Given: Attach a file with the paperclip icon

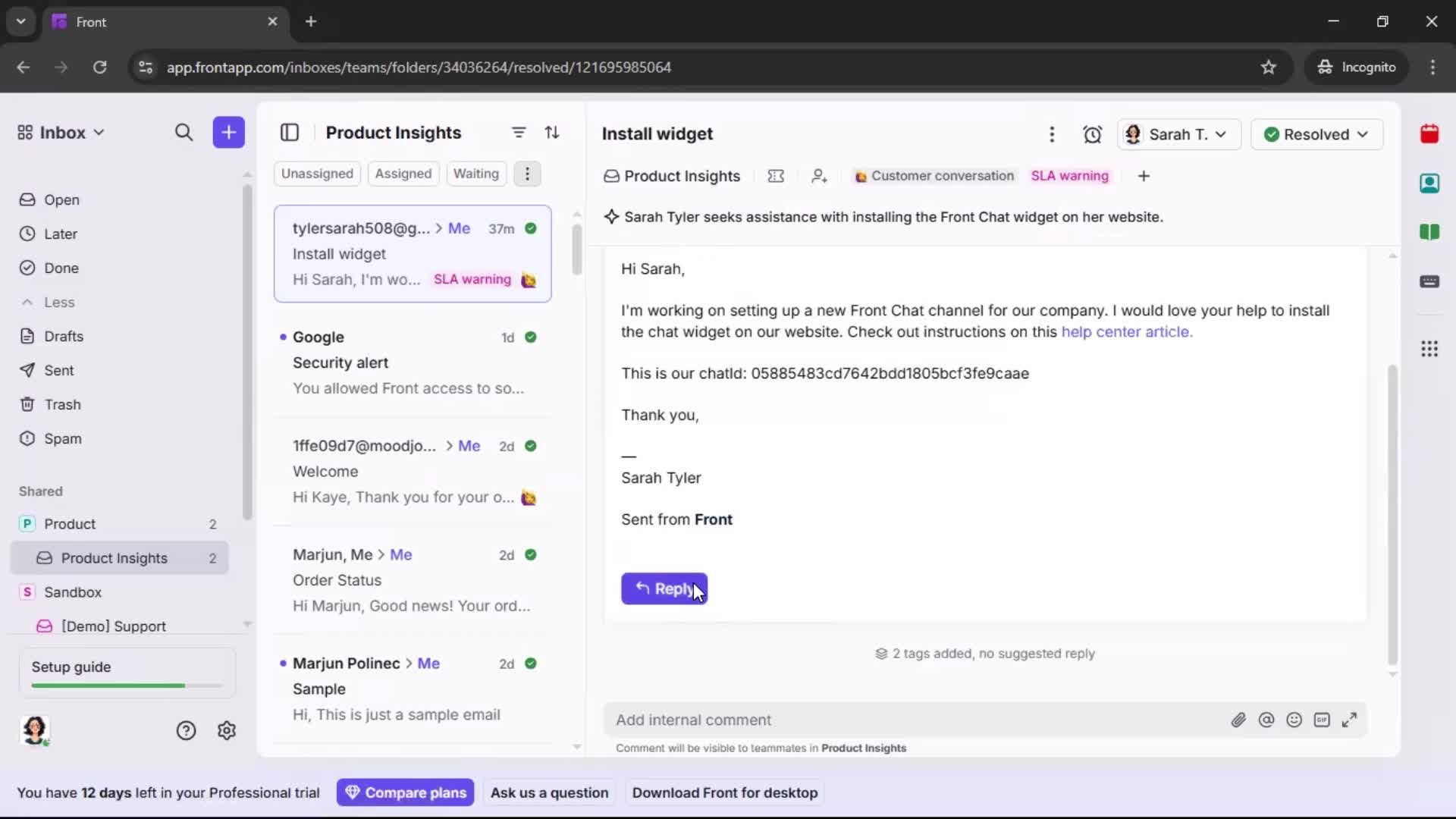Looking at the screenshot, I should pyautogui.click(x=1239, y=720).
